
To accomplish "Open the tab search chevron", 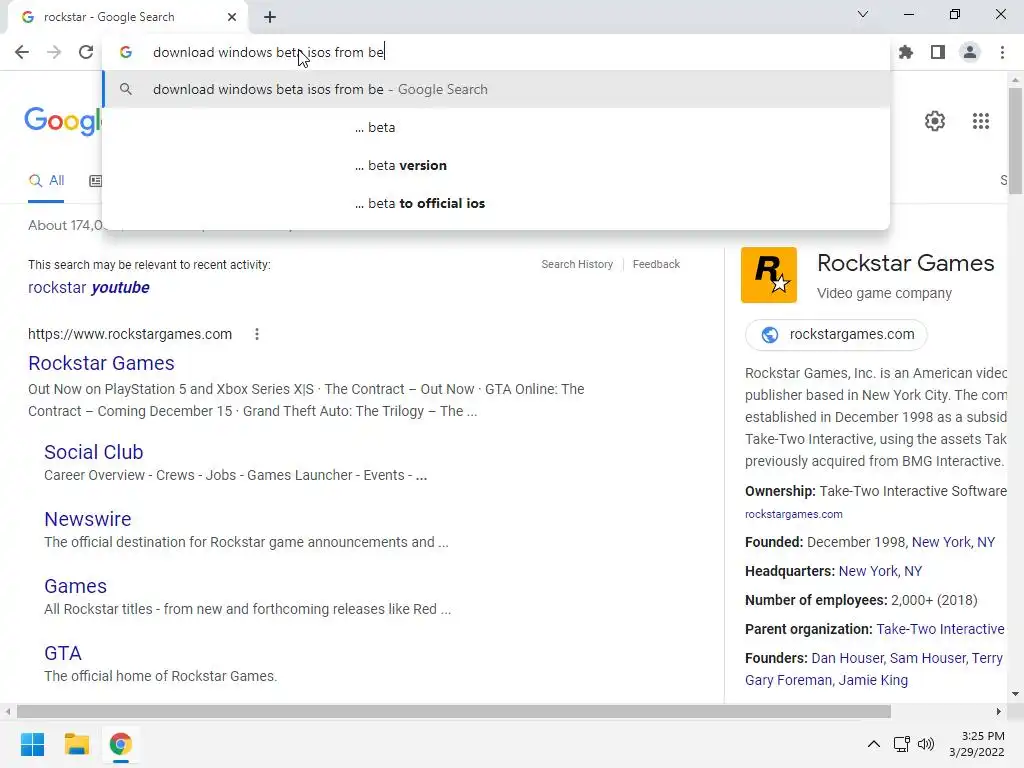I will point(863,14).
